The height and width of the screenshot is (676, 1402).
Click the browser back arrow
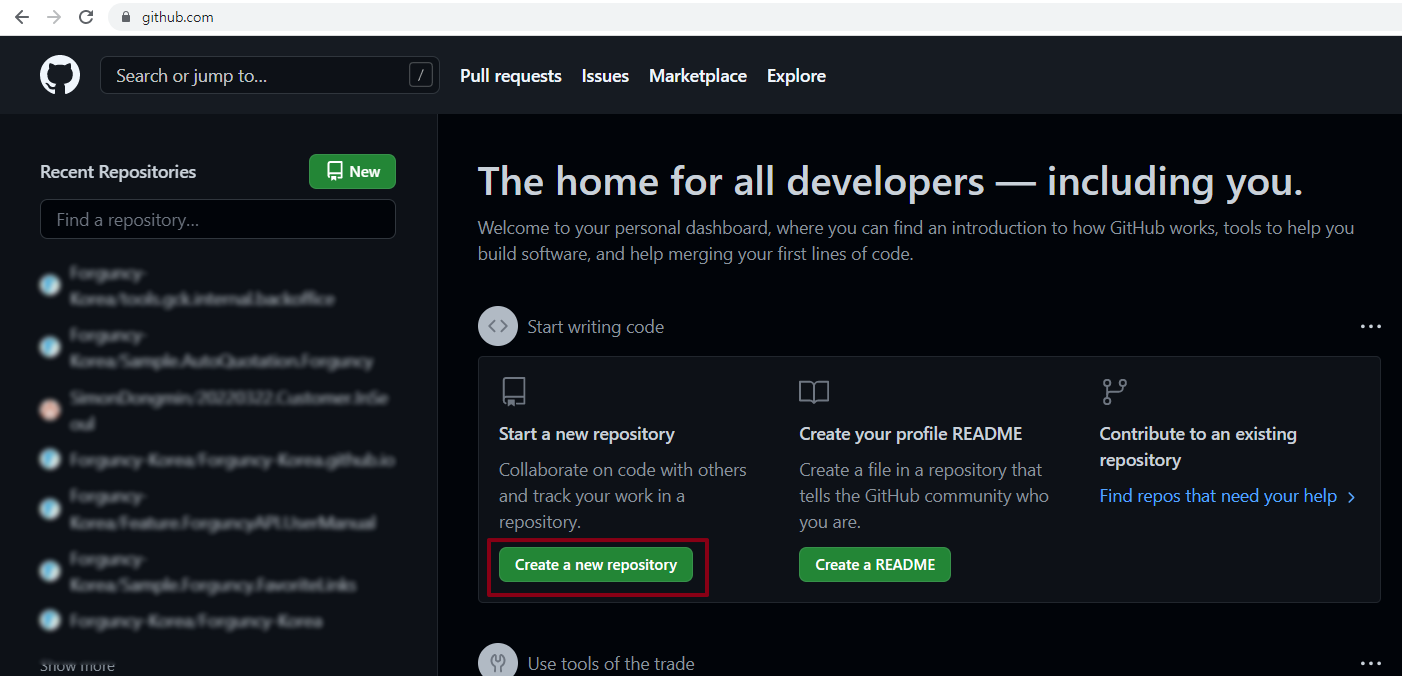(x=22, y=17)
